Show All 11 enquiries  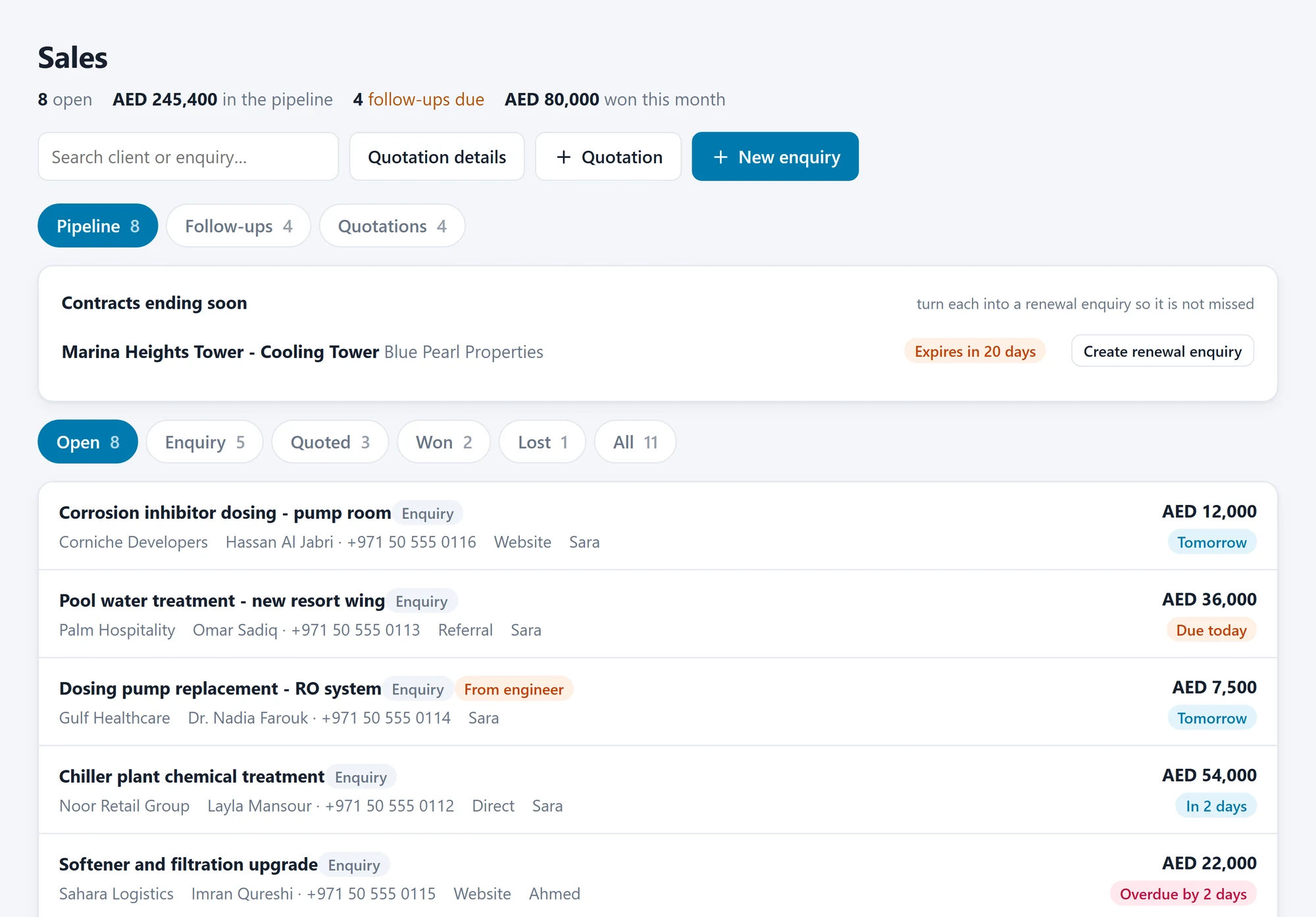click(636, 442)
